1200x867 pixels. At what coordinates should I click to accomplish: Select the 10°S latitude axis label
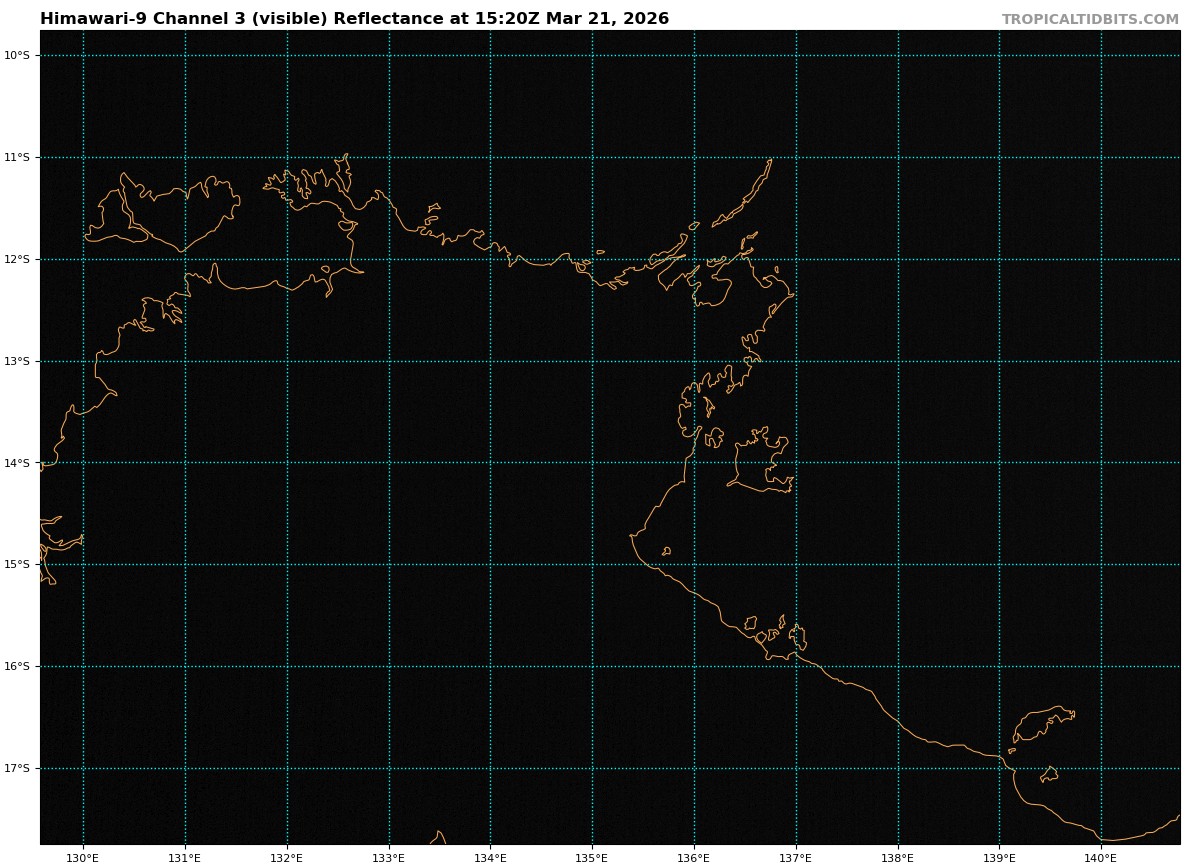17,56
